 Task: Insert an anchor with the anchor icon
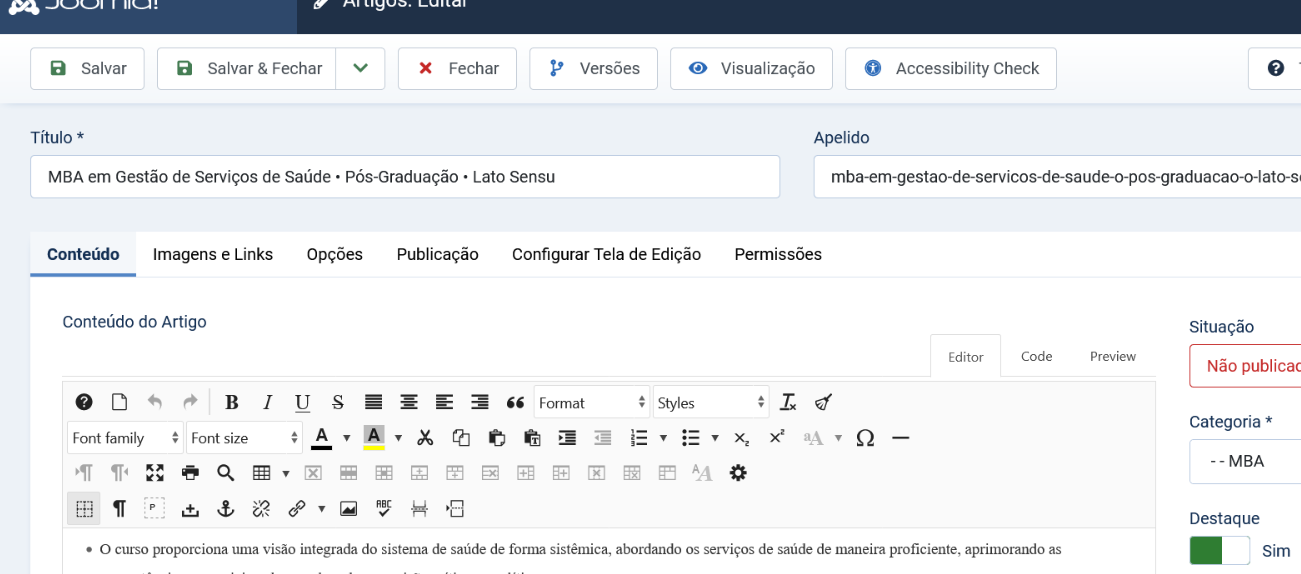click(x=226, y=509)
